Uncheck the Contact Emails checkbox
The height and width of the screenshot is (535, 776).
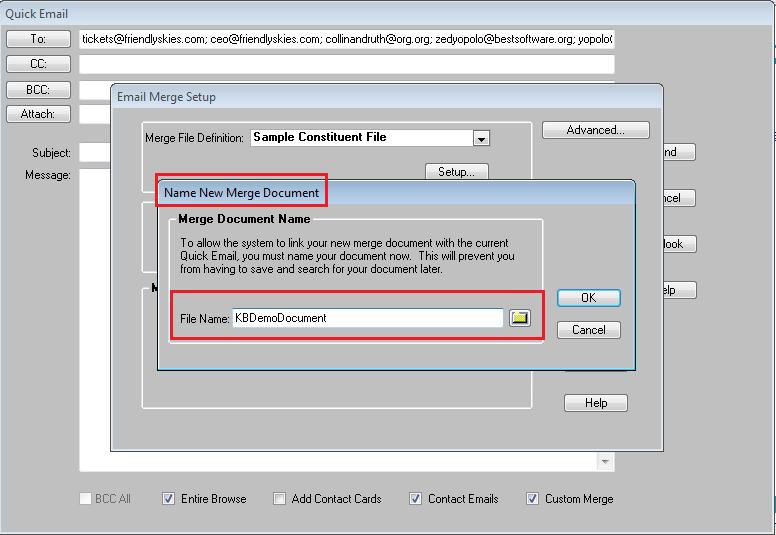pos(416,498)
